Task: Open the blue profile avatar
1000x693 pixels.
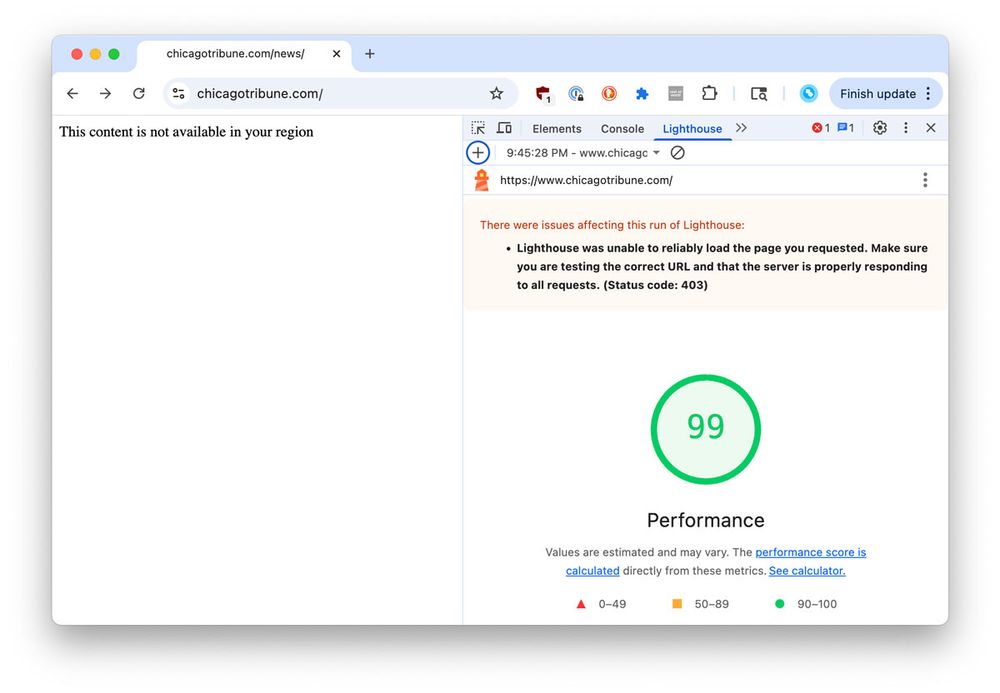Action: coord(809,94)
